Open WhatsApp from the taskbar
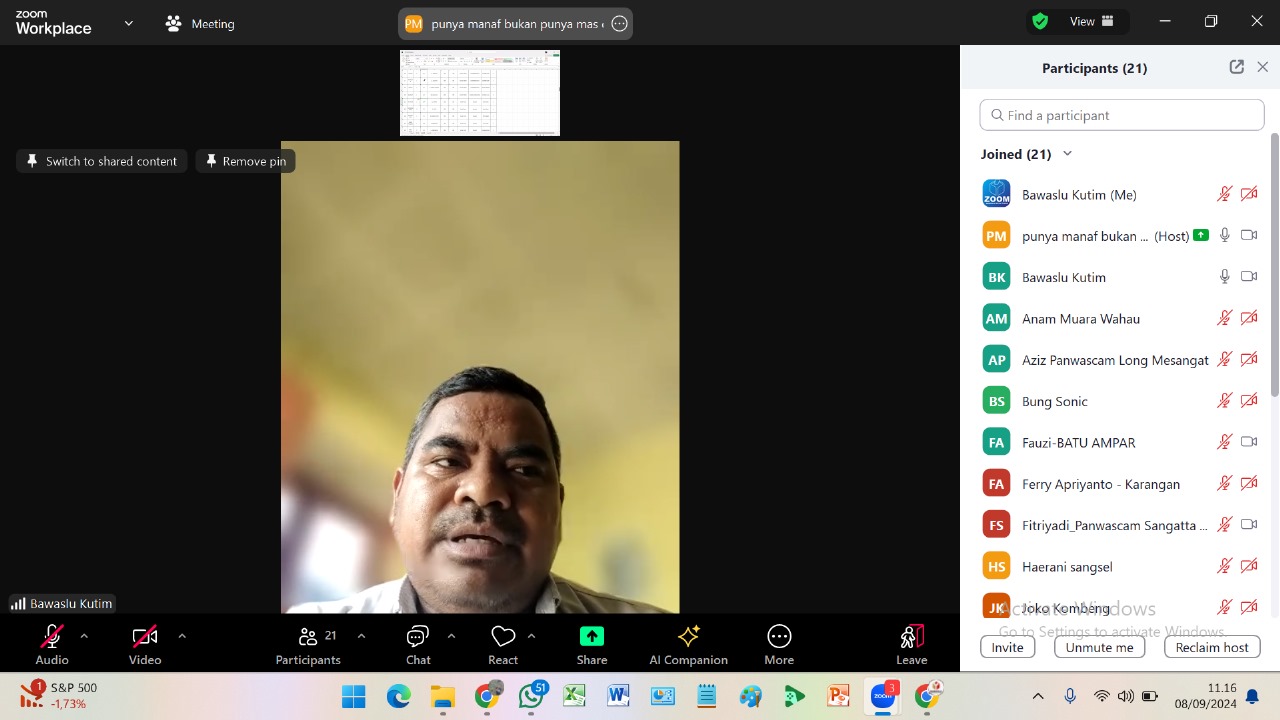 click(531, 696)
